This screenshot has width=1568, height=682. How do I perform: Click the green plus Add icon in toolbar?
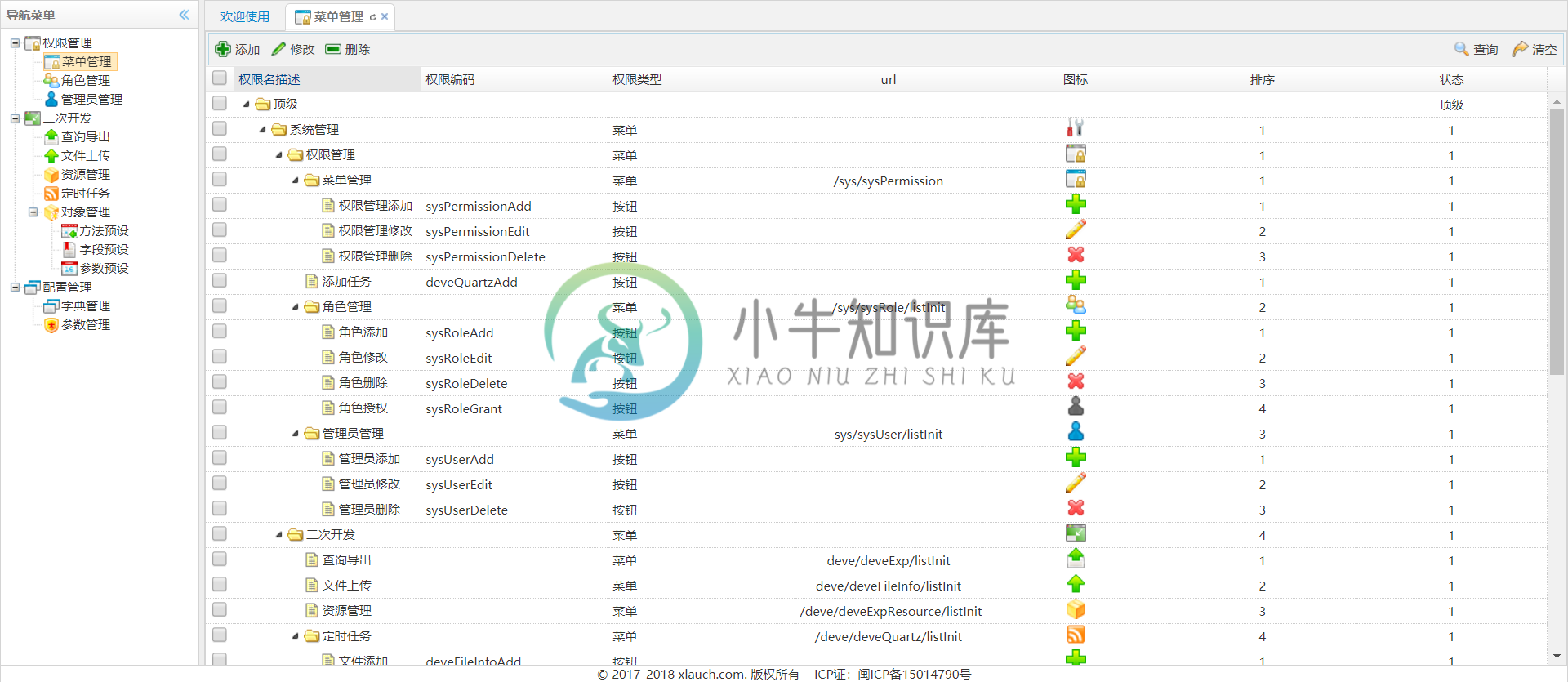pyautogui.click(x=223, y=49)
